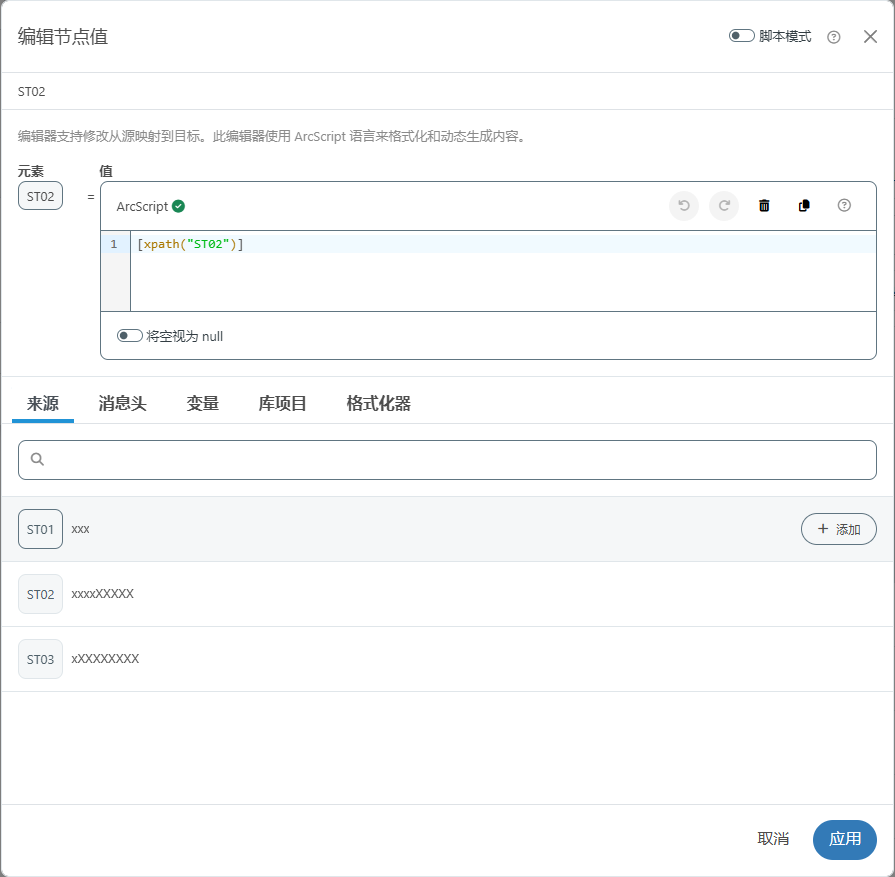Click the green ArcScript validation checkmark
The height and width of the screenshot is (877, 895).
178,206
